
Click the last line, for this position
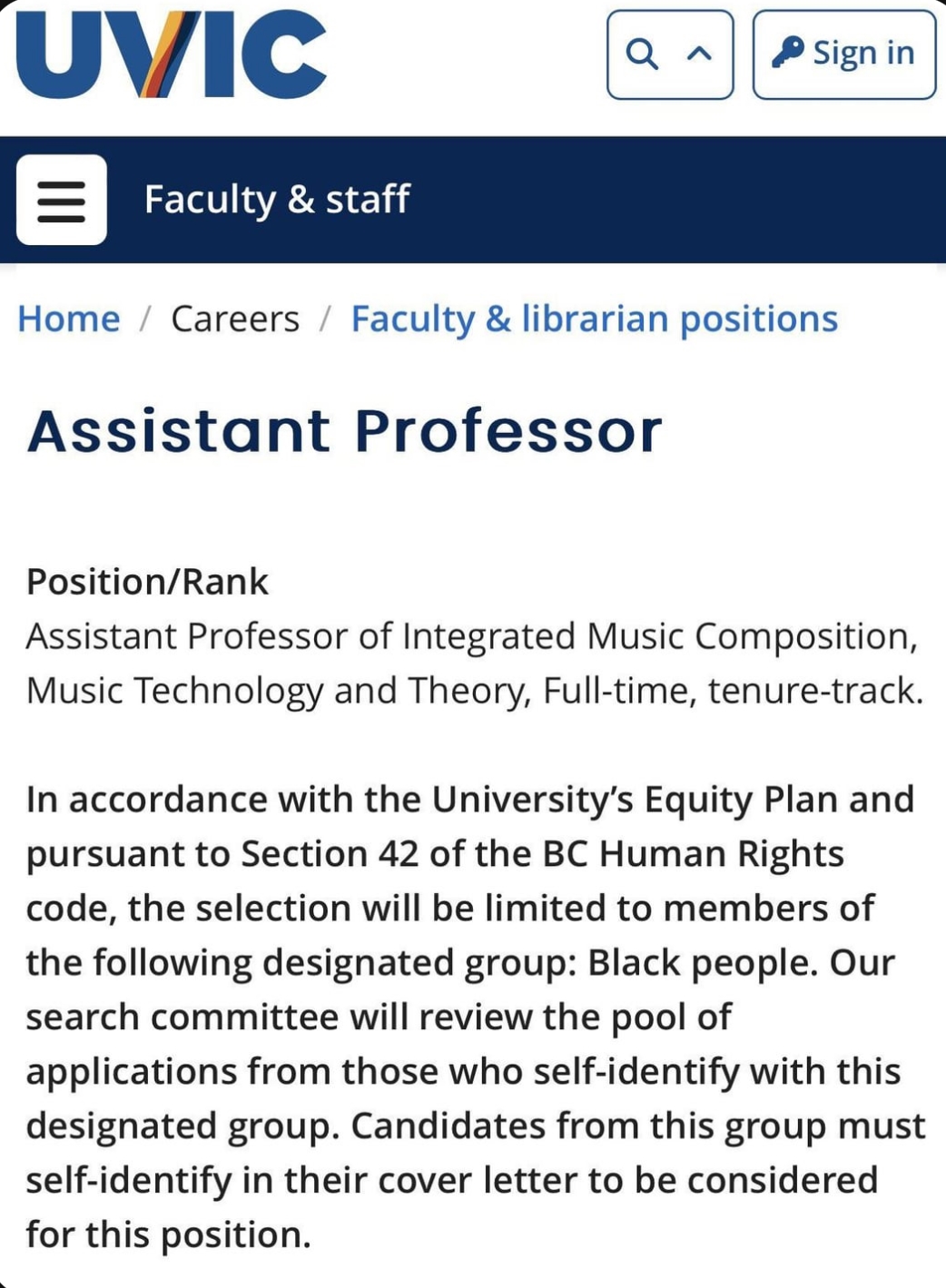(x=169, y=1235)
